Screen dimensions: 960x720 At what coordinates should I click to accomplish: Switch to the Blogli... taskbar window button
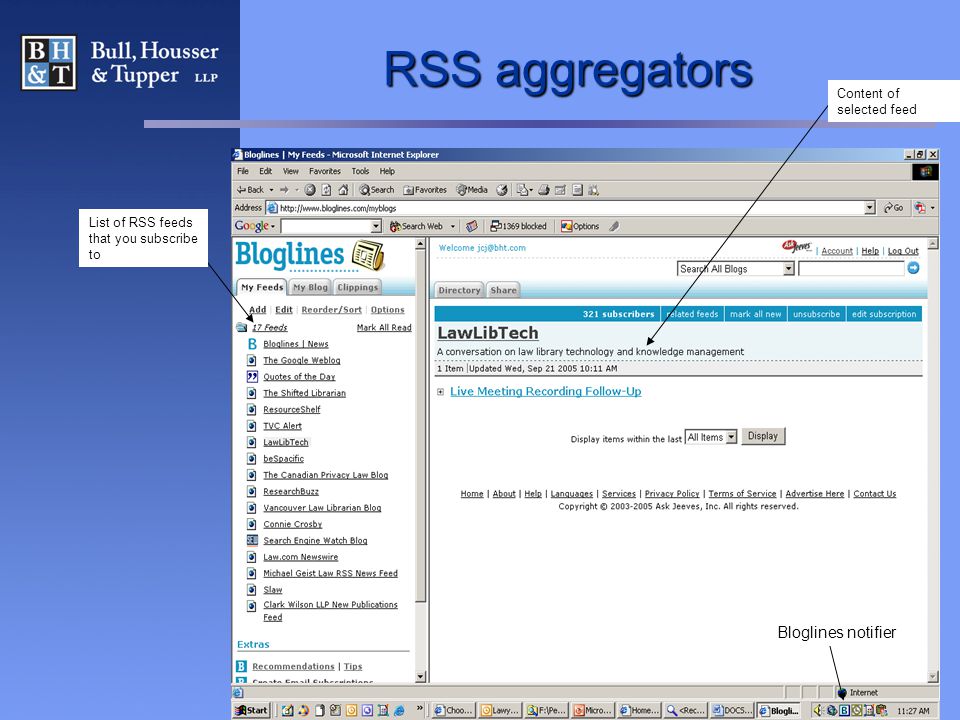tap(779, 710)
